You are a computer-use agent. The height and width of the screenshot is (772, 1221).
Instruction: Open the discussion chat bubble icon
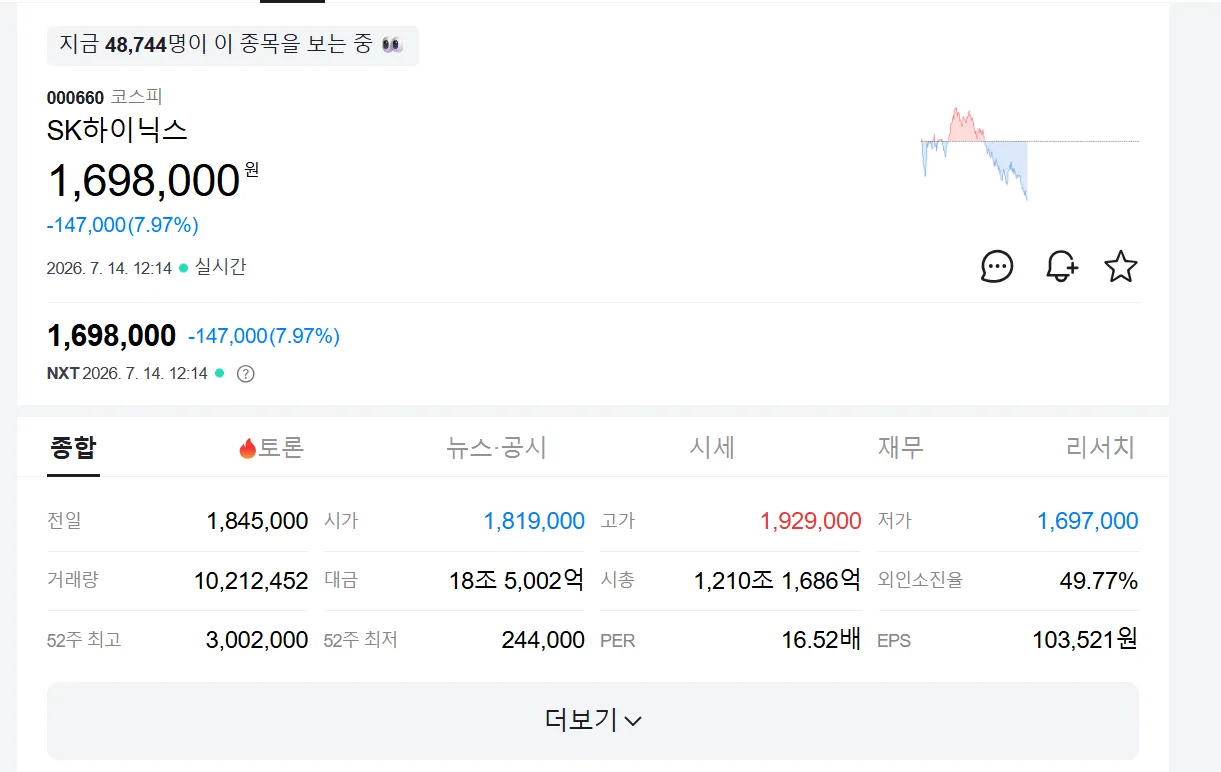[x=997, y=267]
